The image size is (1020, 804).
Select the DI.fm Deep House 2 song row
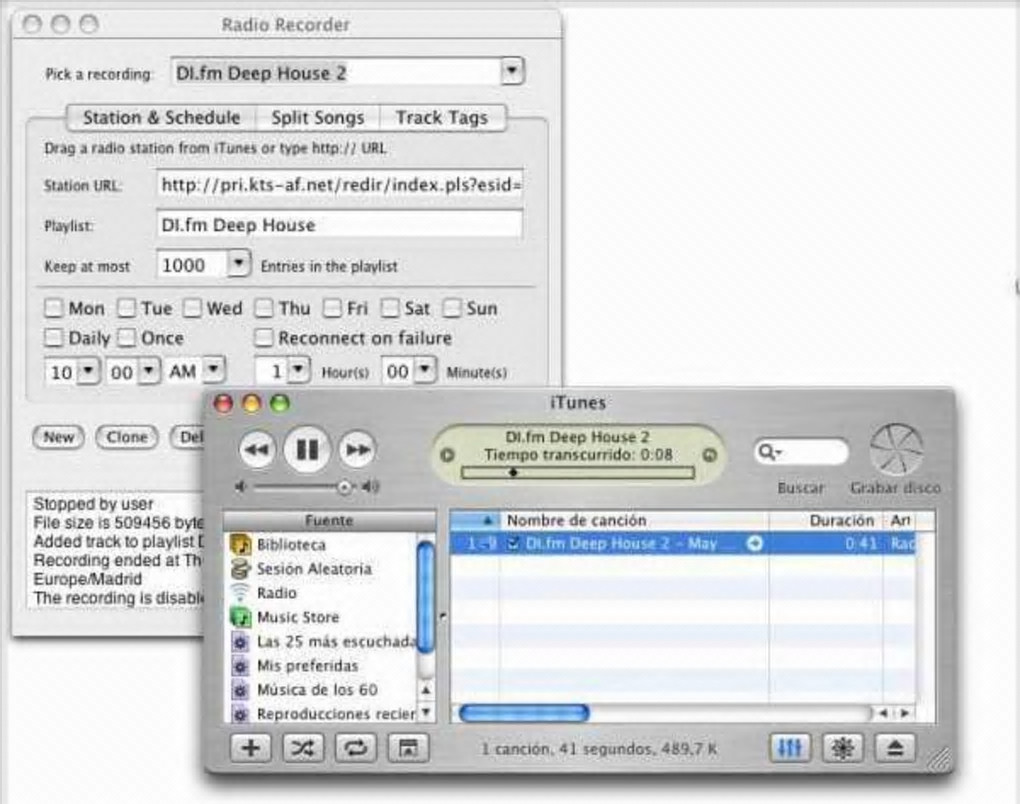coord(683,543)
